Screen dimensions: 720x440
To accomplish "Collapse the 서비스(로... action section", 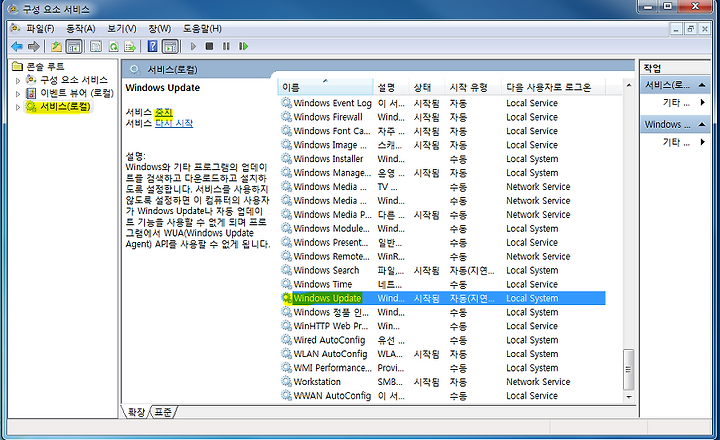I will click(702, 85).
